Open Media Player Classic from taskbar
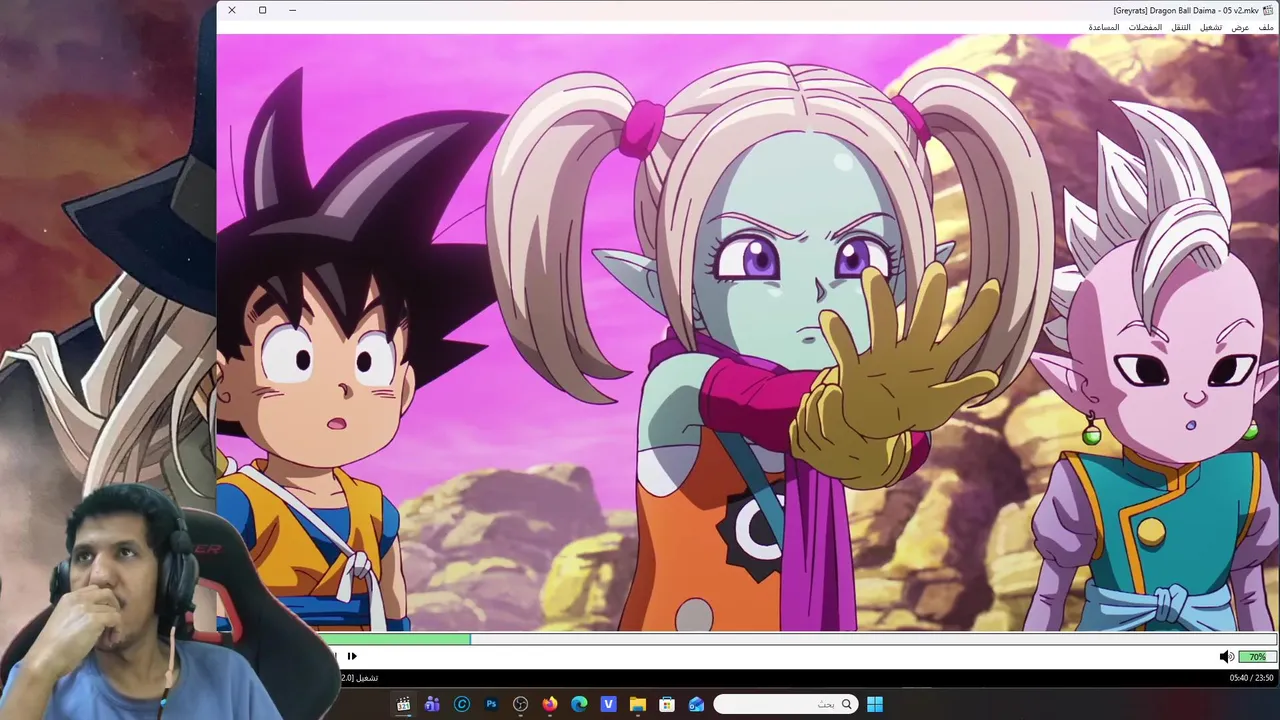Screen dimensions: 1280x720 (x=403, y=704)
